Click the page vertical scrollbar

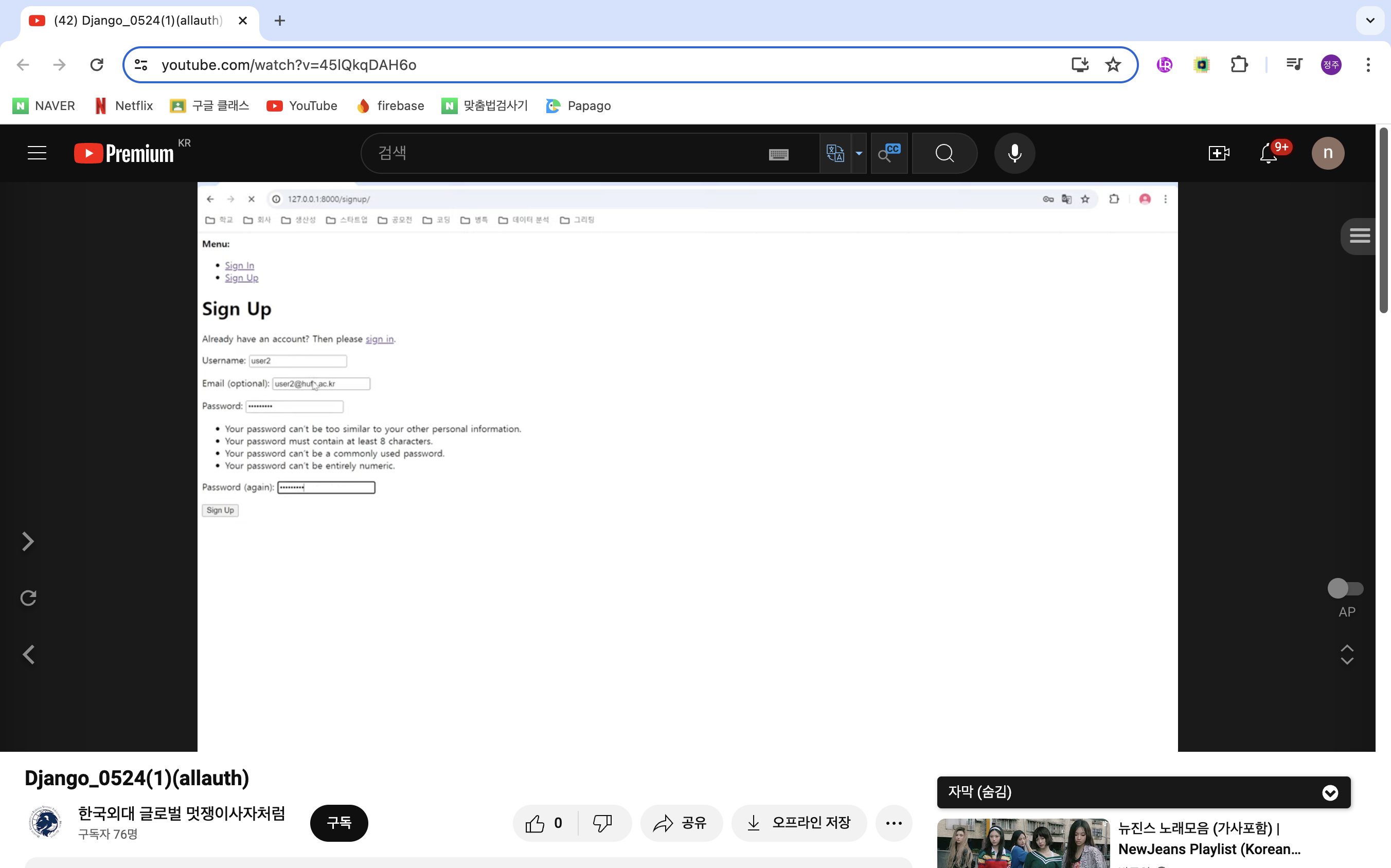click(1383, 221)
